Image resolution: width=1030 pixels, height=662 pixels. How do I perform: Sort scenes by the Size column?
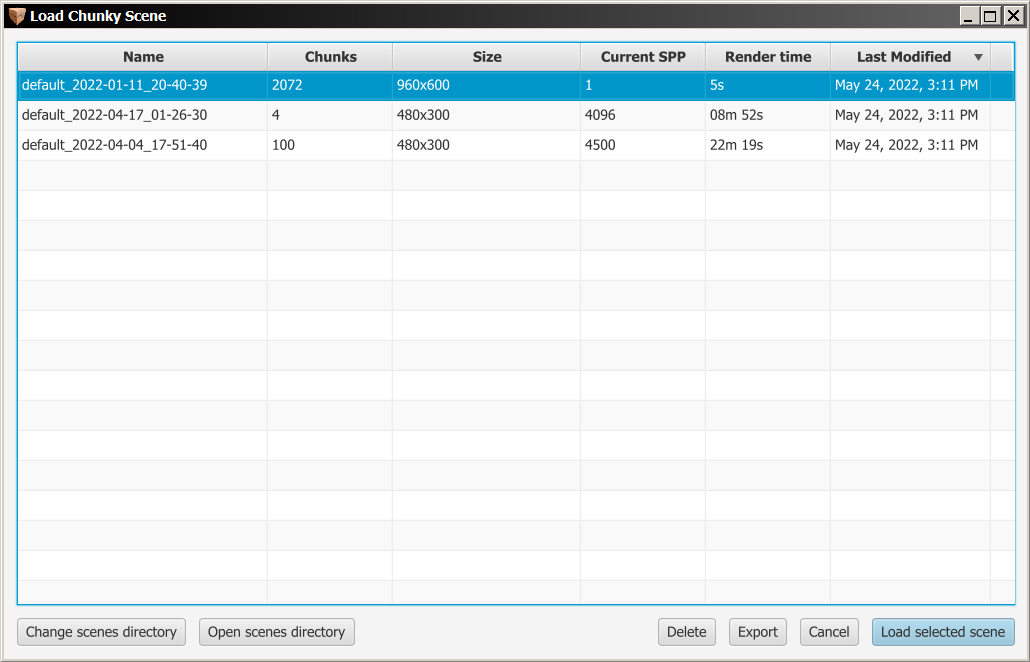(x=486, y=57)
